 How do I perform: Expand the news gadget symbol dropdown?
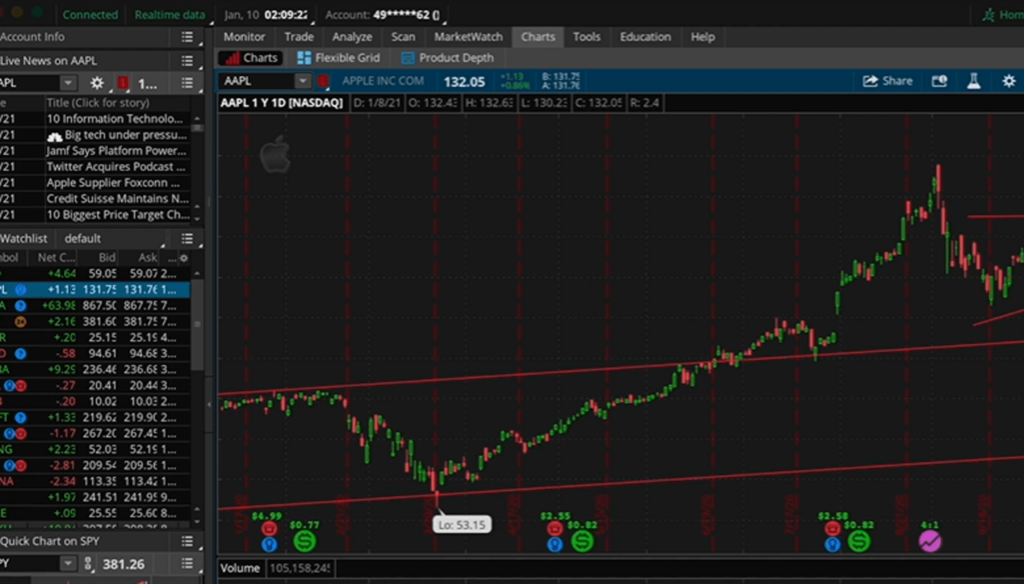point(68,83)
